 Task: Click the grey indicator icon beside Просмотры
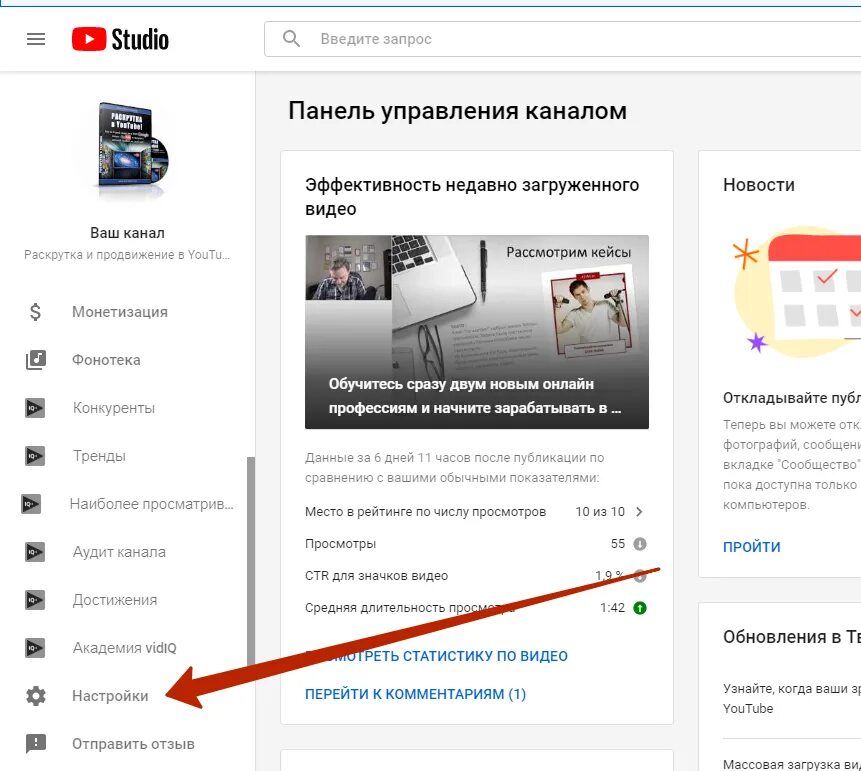[x=640, y=544]
